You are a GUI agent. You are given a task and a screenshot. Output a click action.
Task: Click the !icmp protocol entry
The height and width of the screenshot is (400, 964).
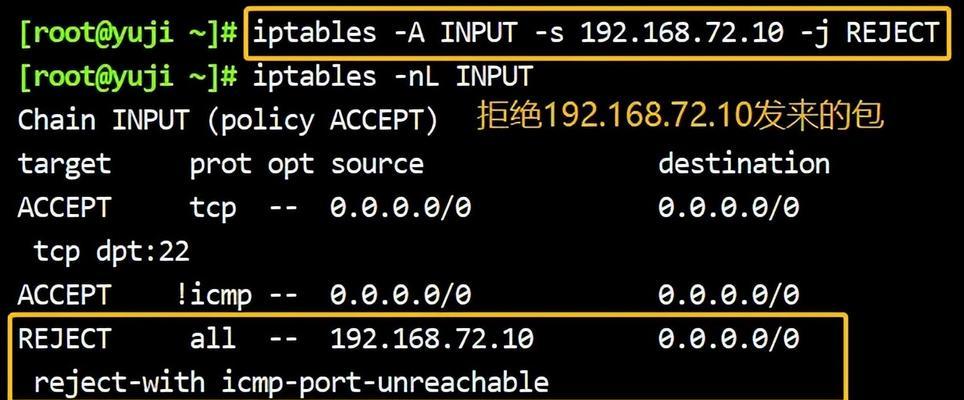pyautogui.click(x=213, y=296)
